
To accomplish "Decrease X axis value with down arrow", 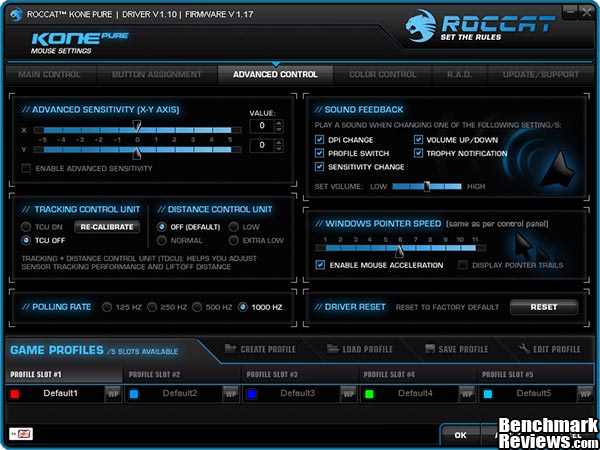I will [x=279, y=129].
